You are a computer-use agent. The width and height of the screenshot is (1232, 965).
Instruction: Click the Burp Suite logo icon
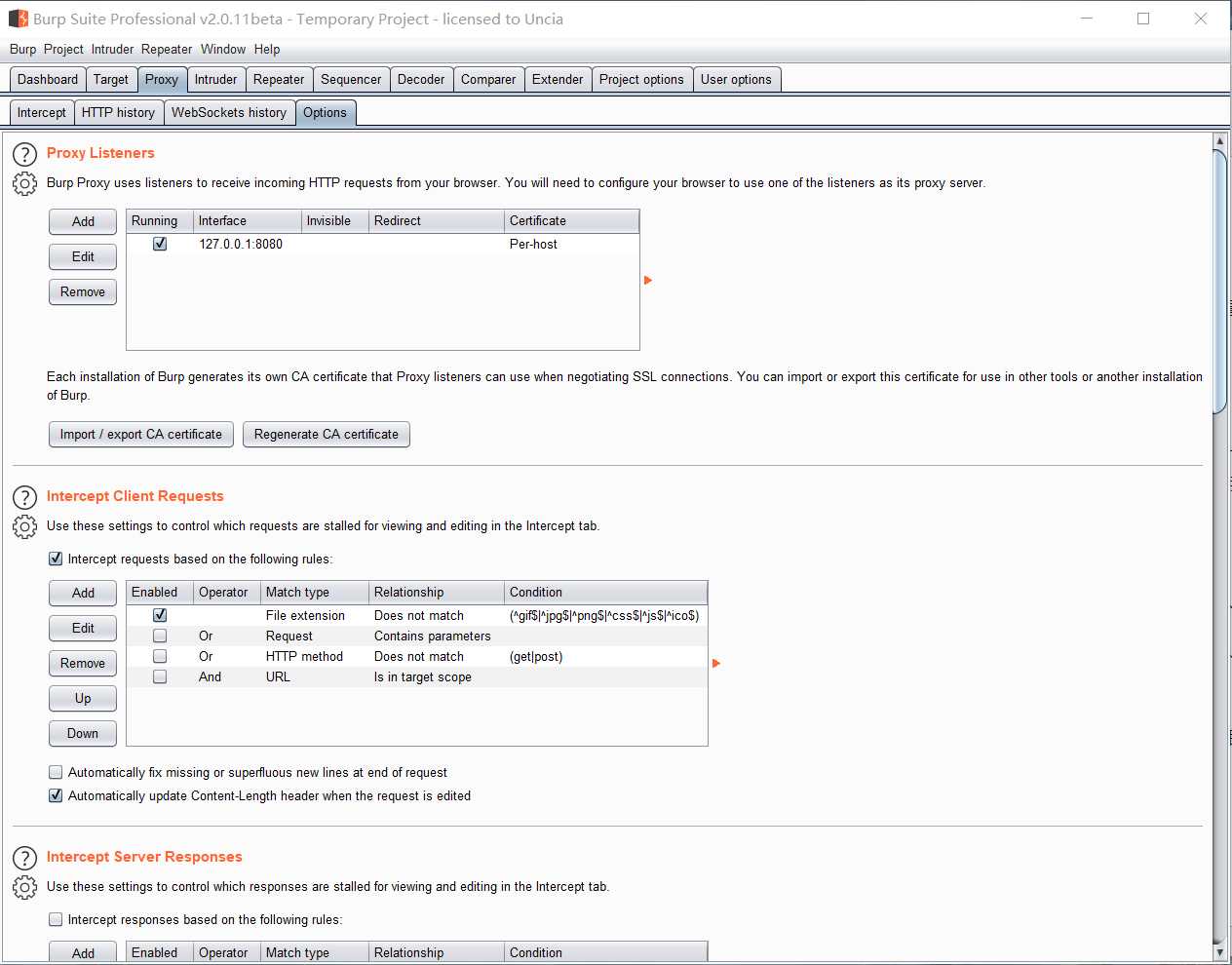tap(19, 19)
